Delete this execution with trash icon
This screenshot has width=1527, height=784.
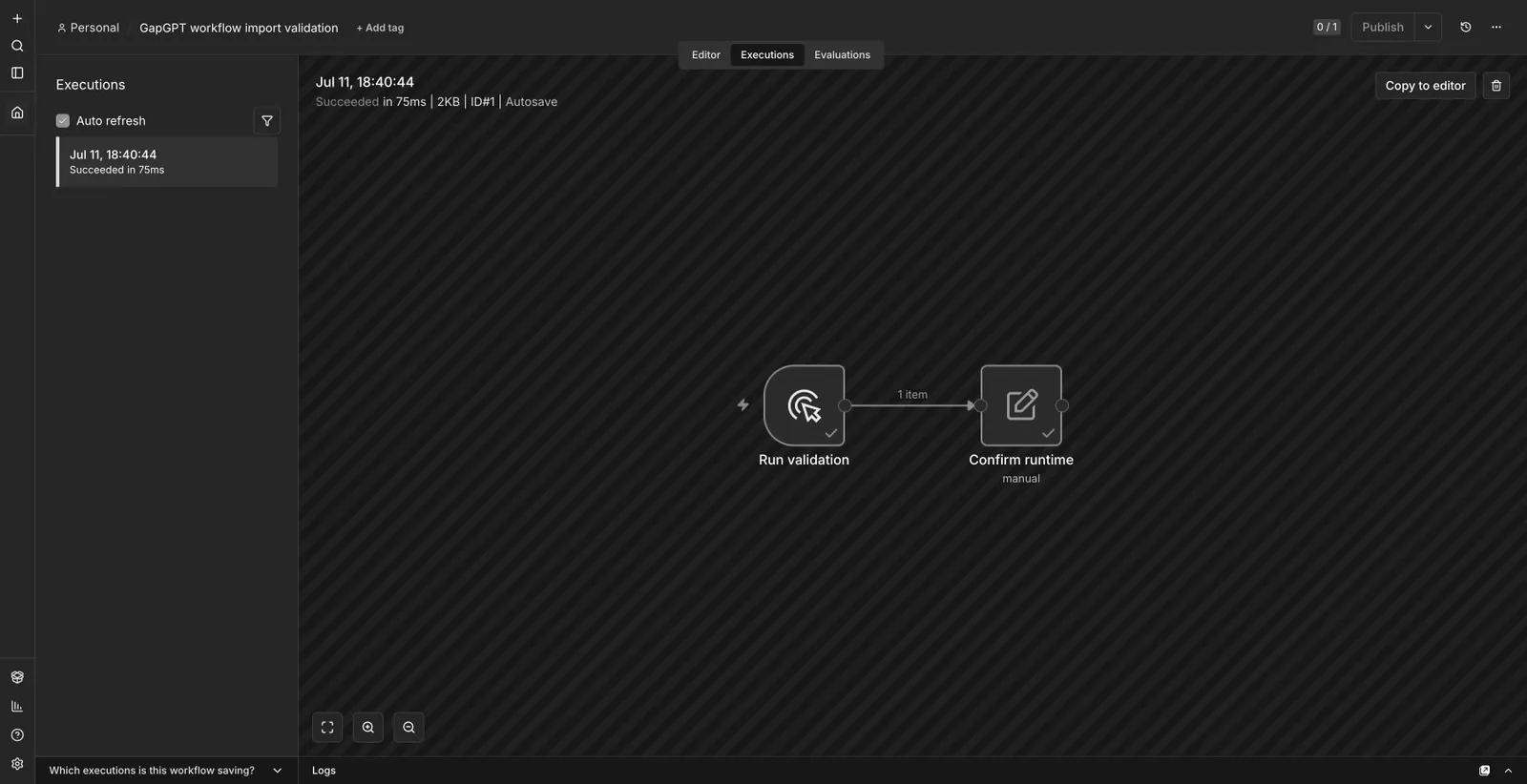pos(1496,86)
